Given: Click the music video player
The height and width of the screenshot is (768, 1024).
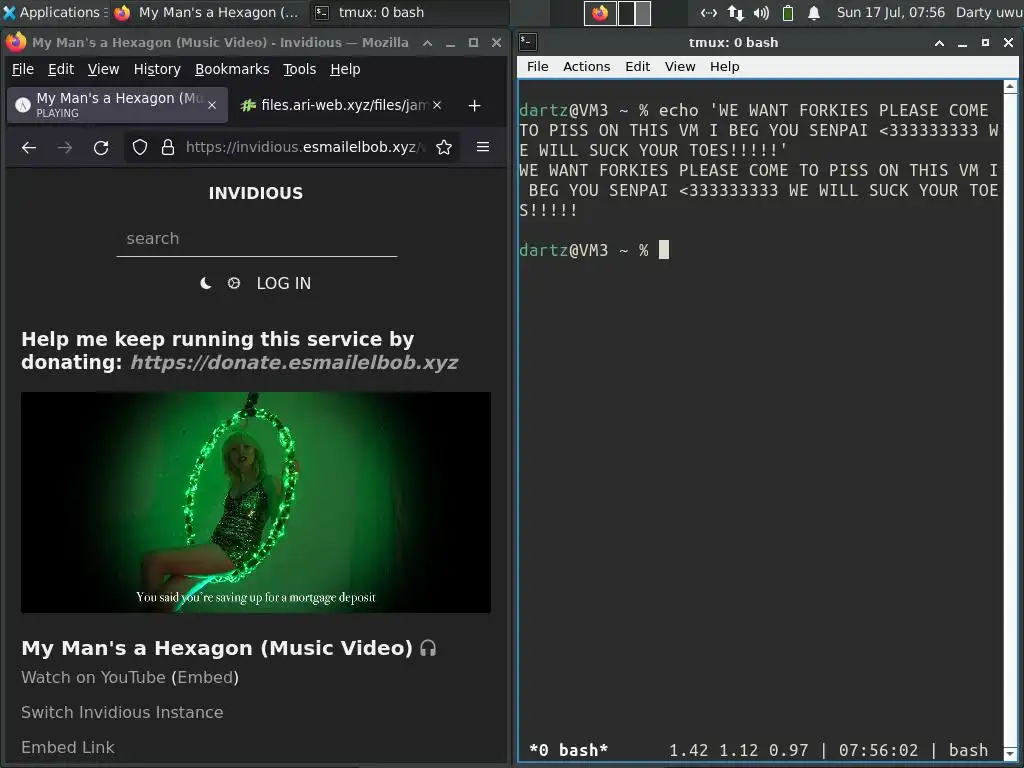Looking at the screenshot, I should coord(256,502).
